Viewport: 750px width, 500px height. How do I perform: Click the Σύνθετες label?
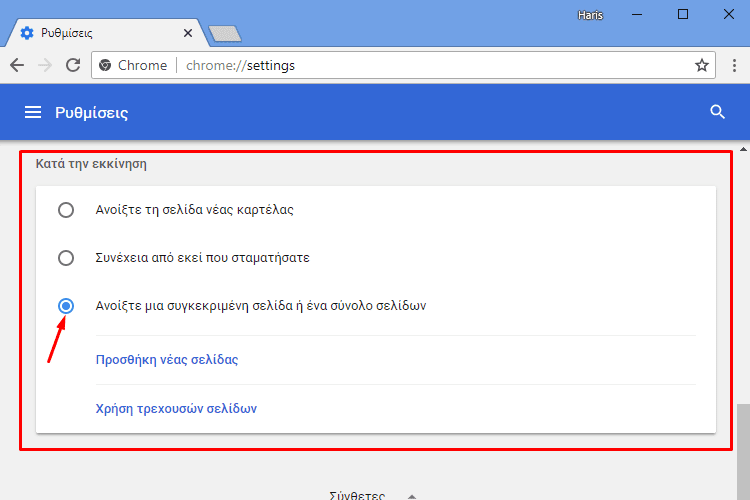[x=357, y=496]
